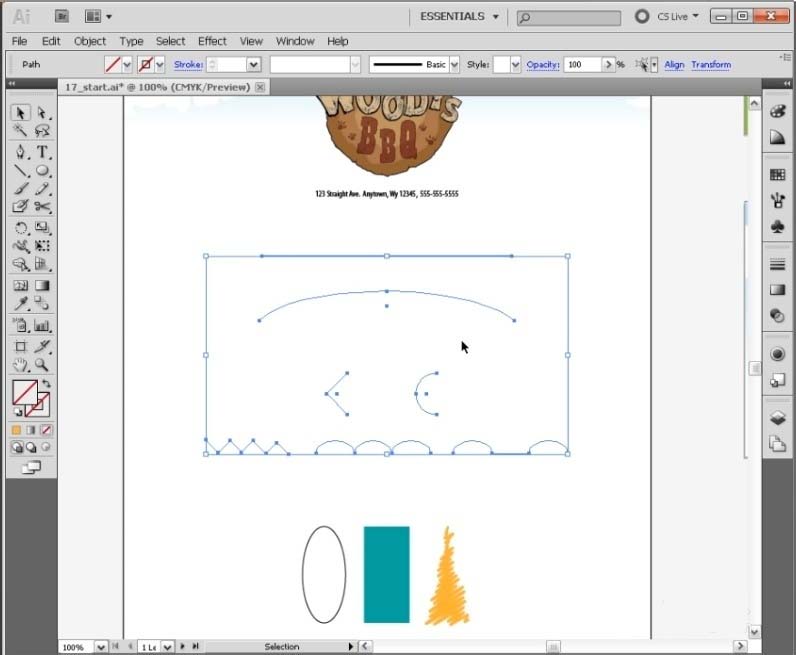Open the 100% zoom level dropdown
The width and height of the screenshot is (796, 655).
(x=100, y=647)
